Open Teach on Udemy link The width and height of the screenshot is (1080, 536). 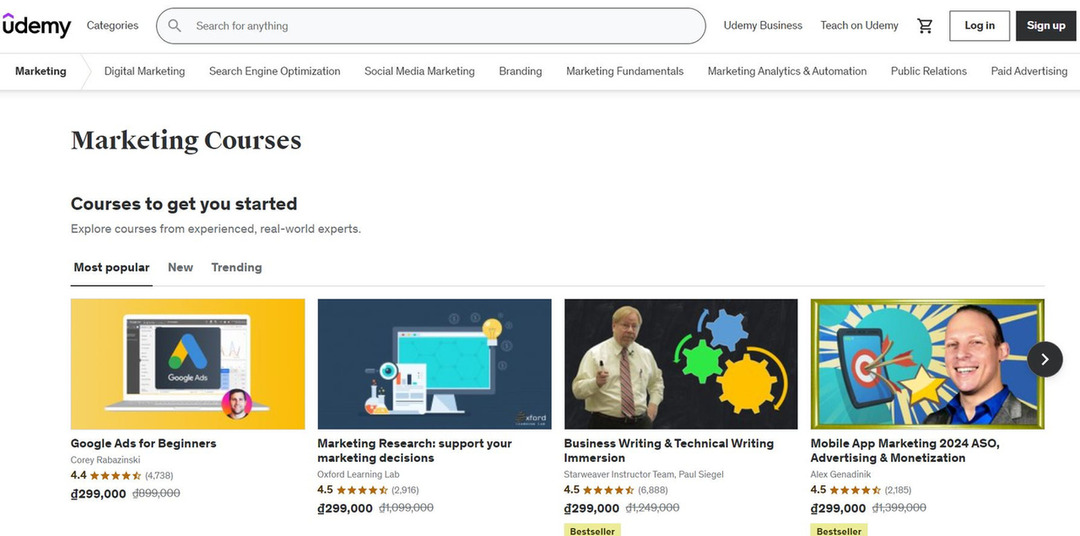859,25
